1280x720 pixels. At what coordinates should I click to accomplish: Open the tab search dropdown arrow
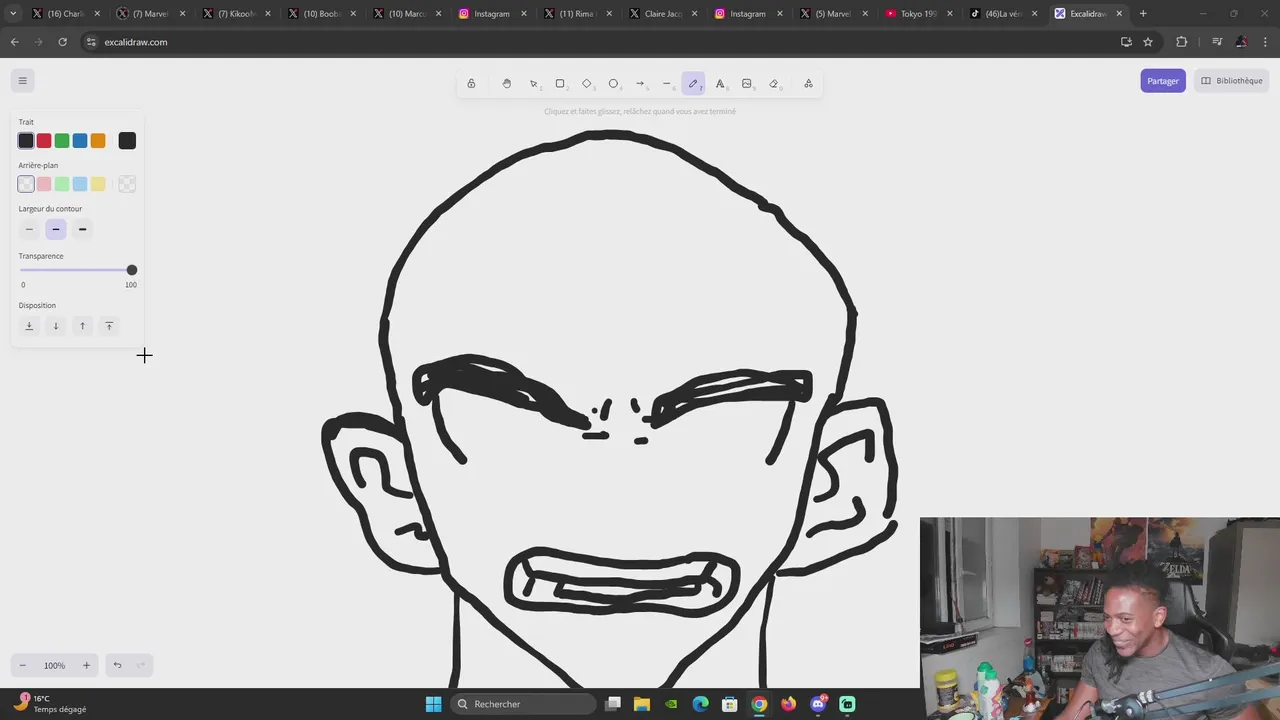(12, 14)
